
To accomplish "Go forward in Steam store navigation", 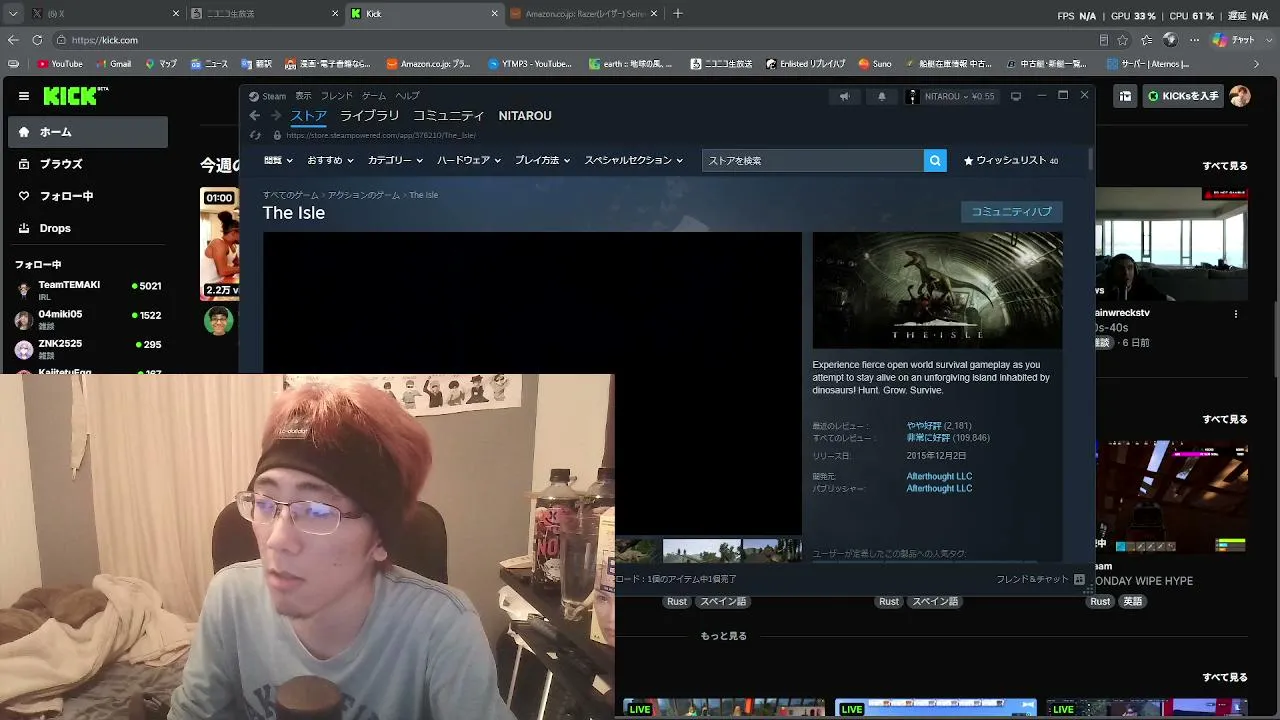I will 276,116.
